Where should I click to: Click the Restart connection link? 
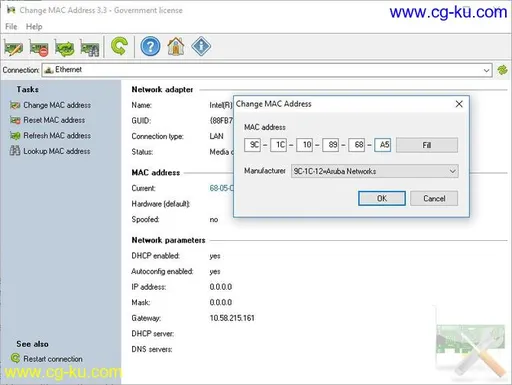point(53,359)
